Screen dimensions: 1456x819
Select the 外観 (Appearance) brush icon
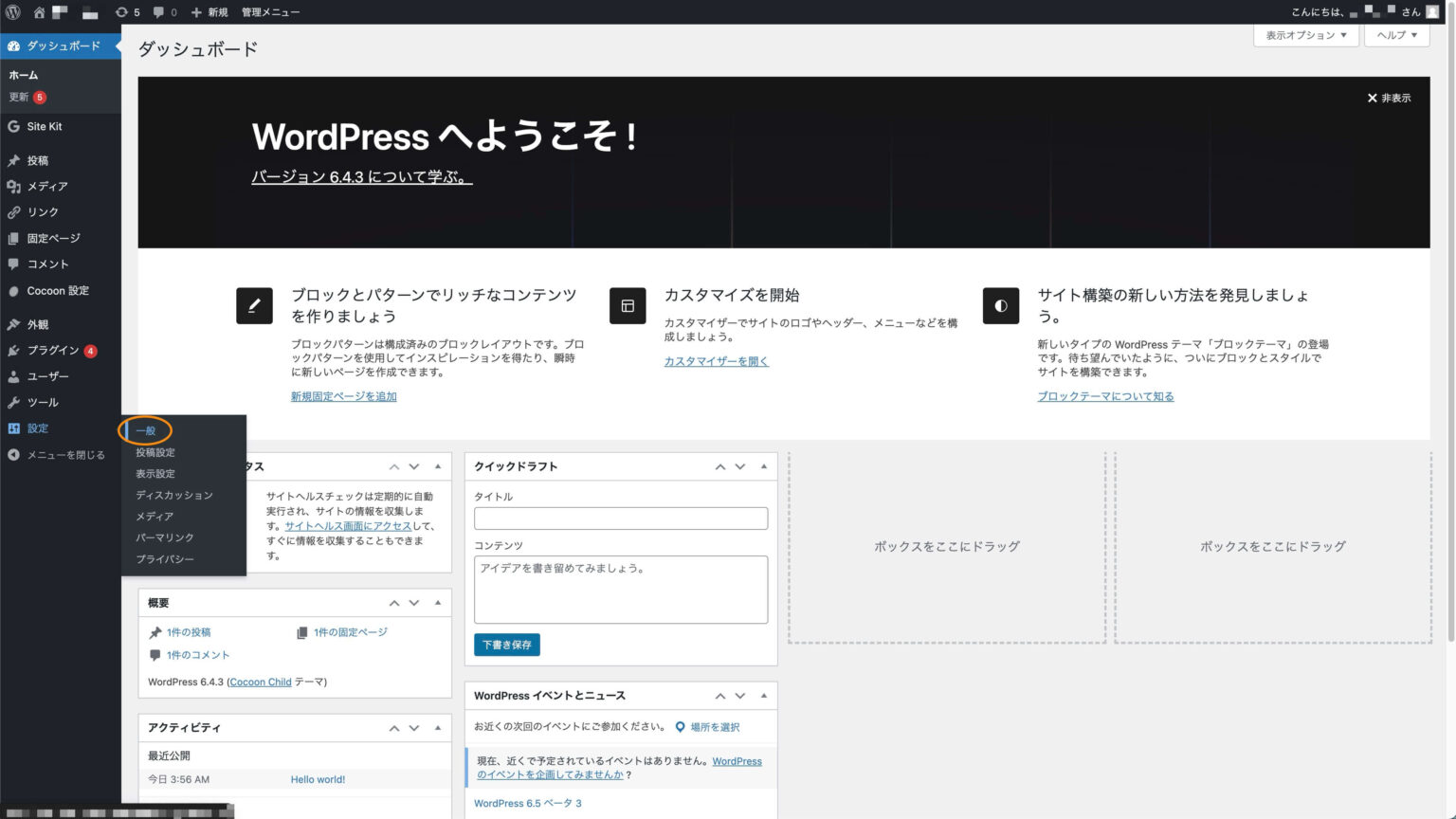point(13,323)
